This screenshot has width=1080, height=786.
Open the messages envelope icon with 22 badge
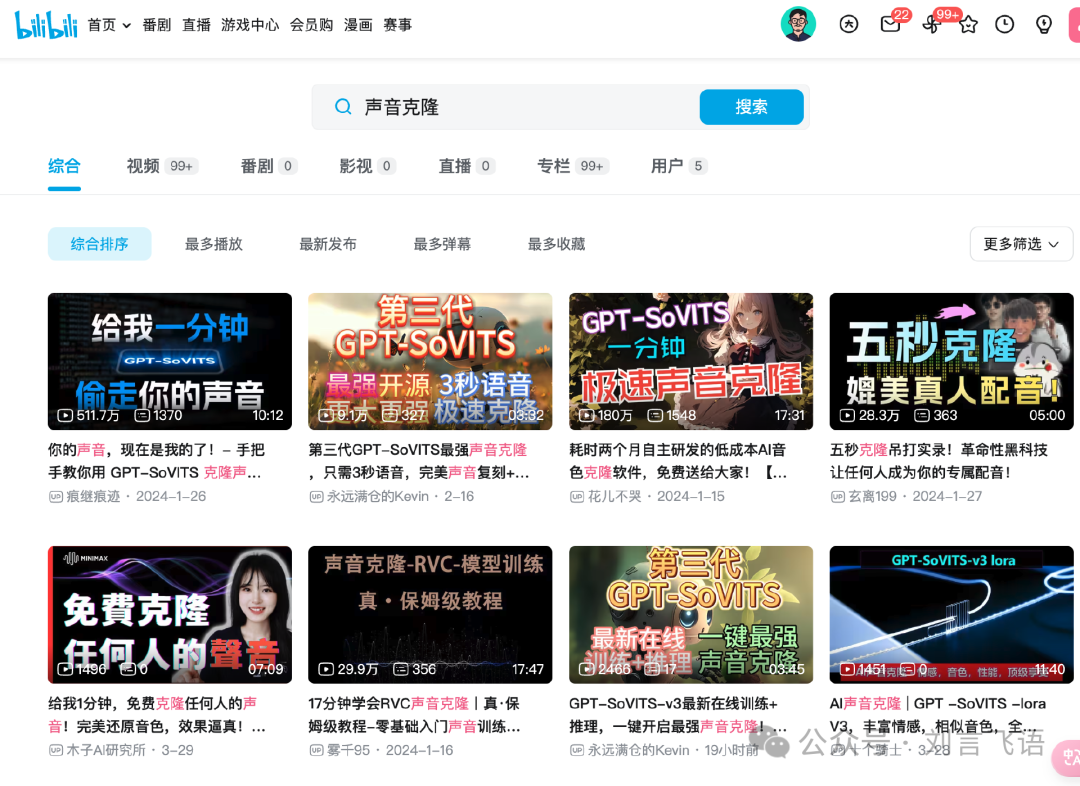[x=891, y=25]
